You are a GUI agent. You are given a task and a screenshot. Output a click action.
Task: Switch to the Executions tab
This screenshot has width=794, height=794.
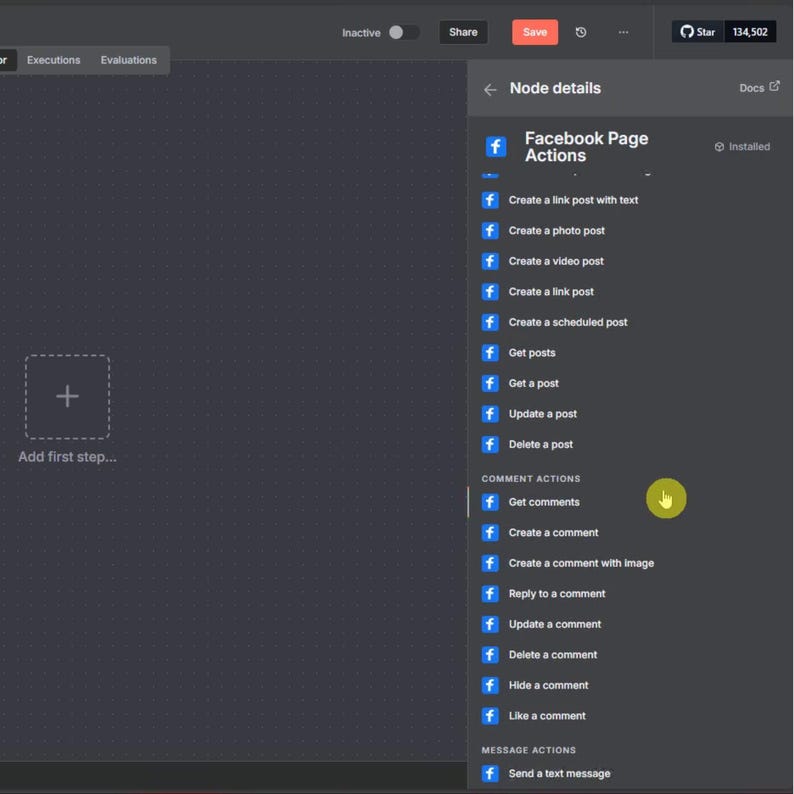[54, 60]
